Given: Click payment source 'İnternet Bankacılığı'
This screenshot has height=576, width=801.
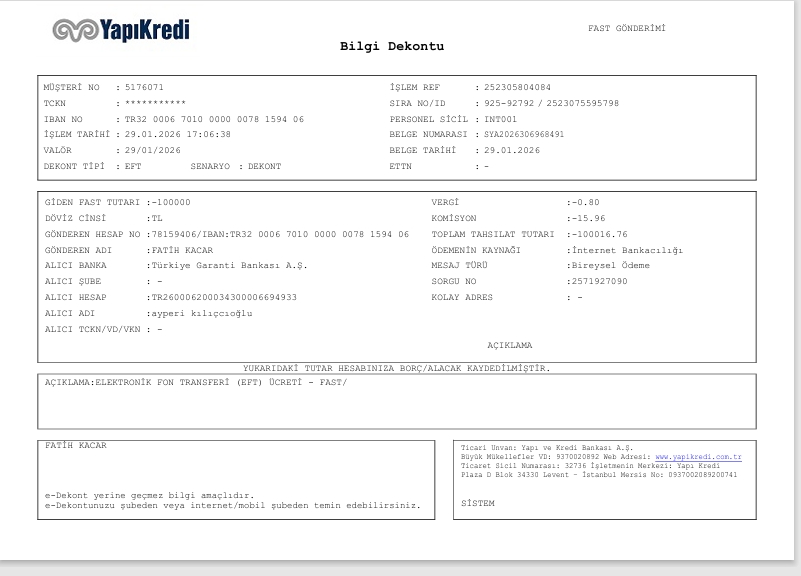Looking at the screenshot, I should 627,250.
